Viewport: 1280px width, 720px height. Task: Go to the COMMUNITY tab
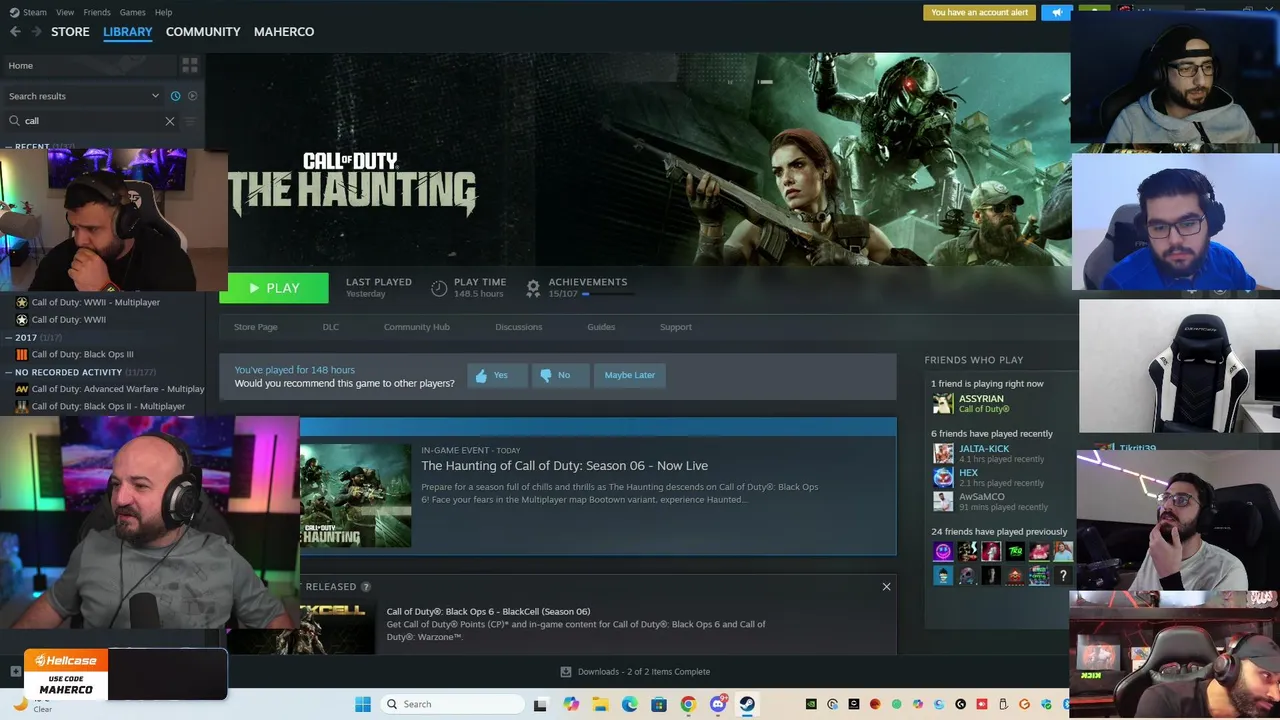click(203, 32)
